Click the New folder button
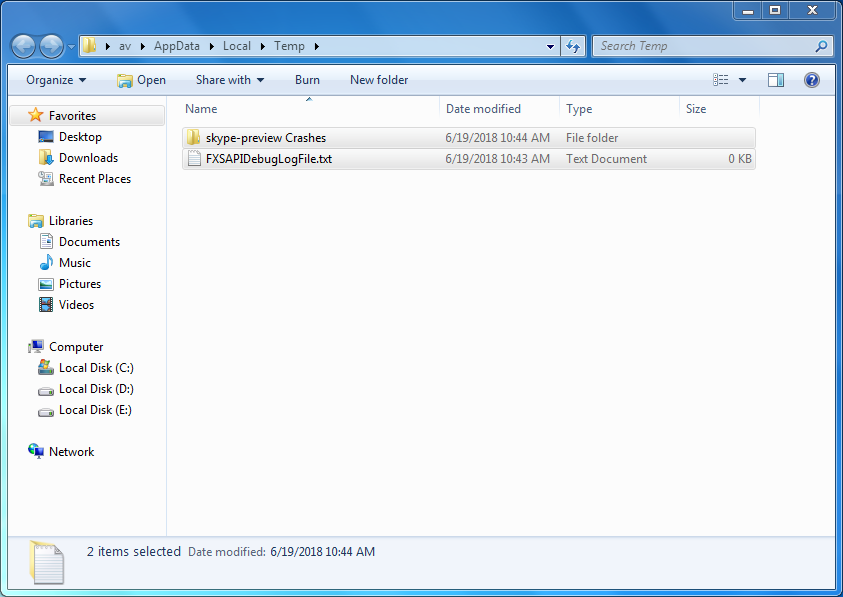The image size is (843, 597). [x=379, y=80]
